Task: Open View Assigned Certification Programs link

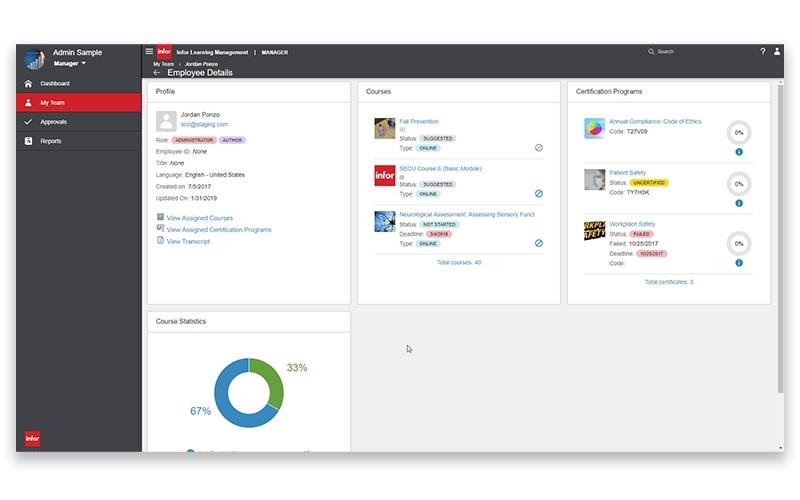Action: 219,230
